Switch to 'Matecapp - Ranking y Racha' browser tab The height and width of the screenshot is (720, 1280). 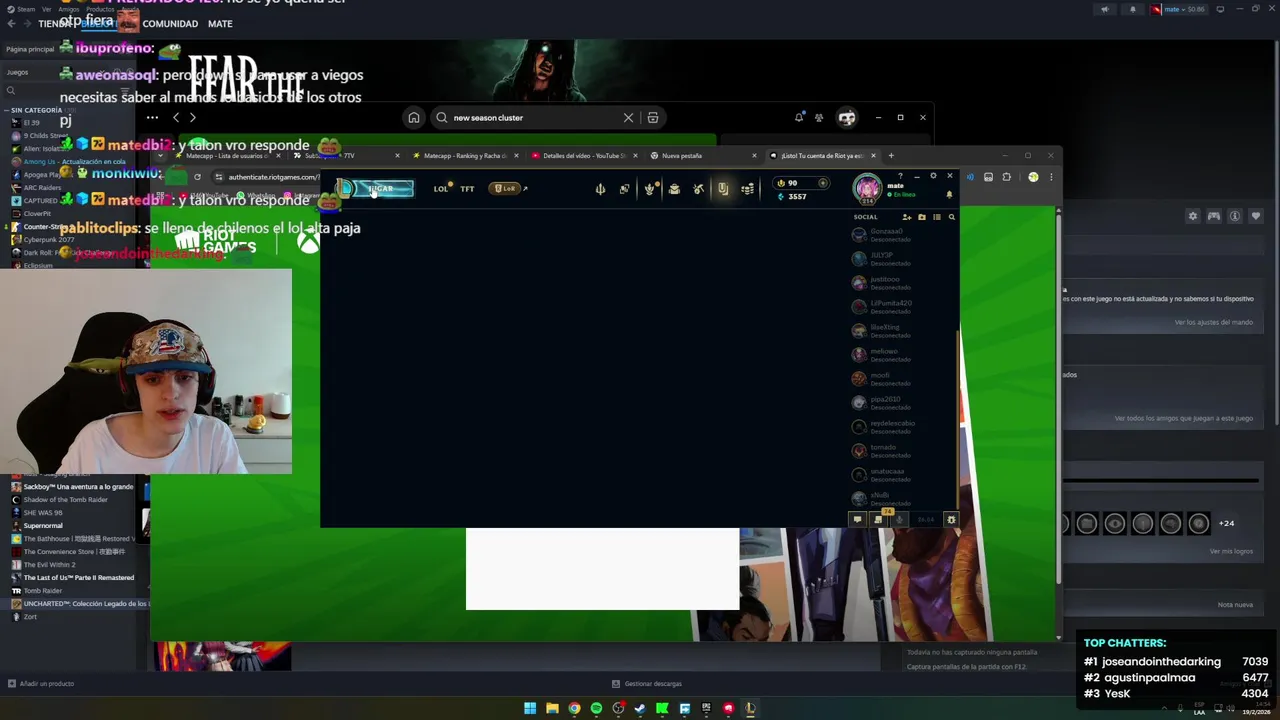tap(465, 155)
